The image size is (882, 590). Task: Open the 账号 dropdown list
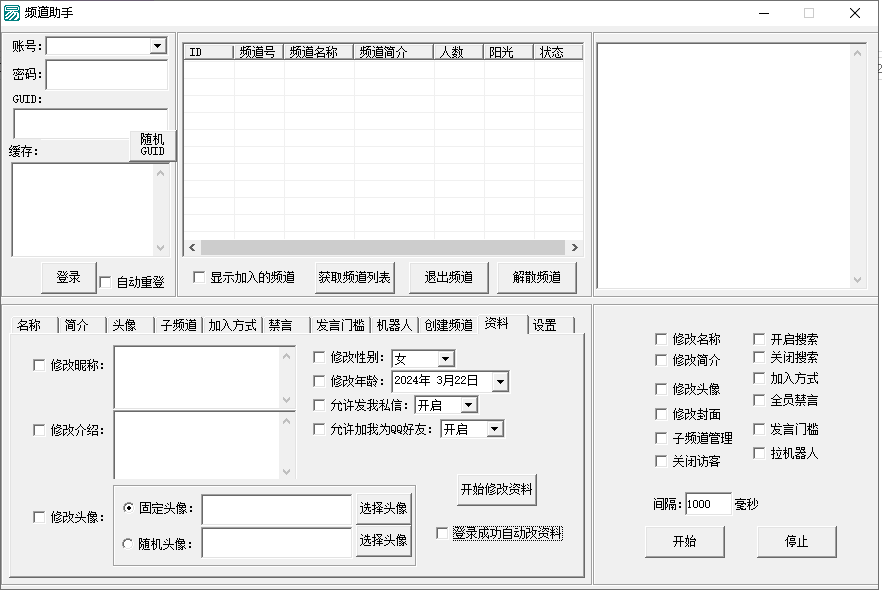[x=157, y=46]
